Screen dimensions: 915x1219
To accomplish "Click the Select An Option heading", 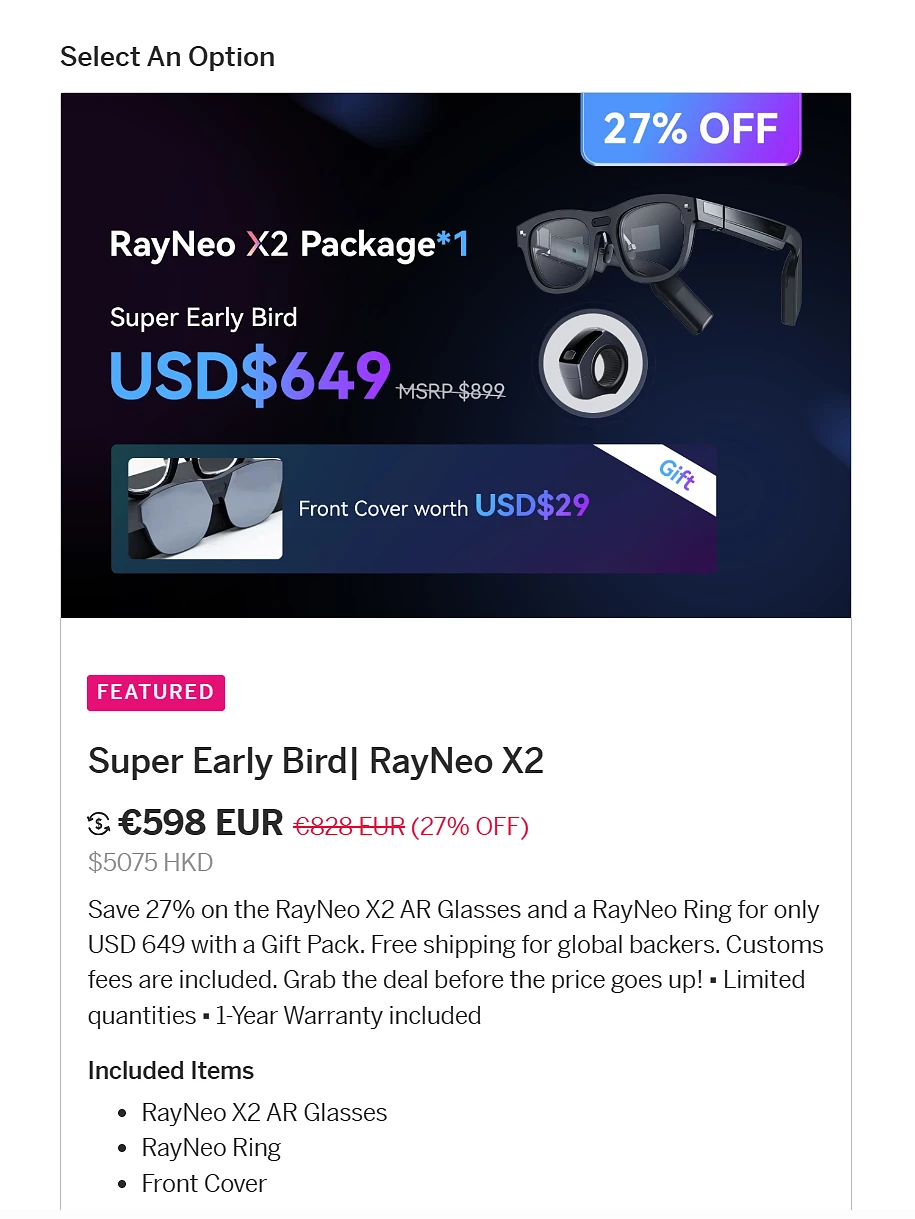I will pyautogui.click(x=167, y=57).
